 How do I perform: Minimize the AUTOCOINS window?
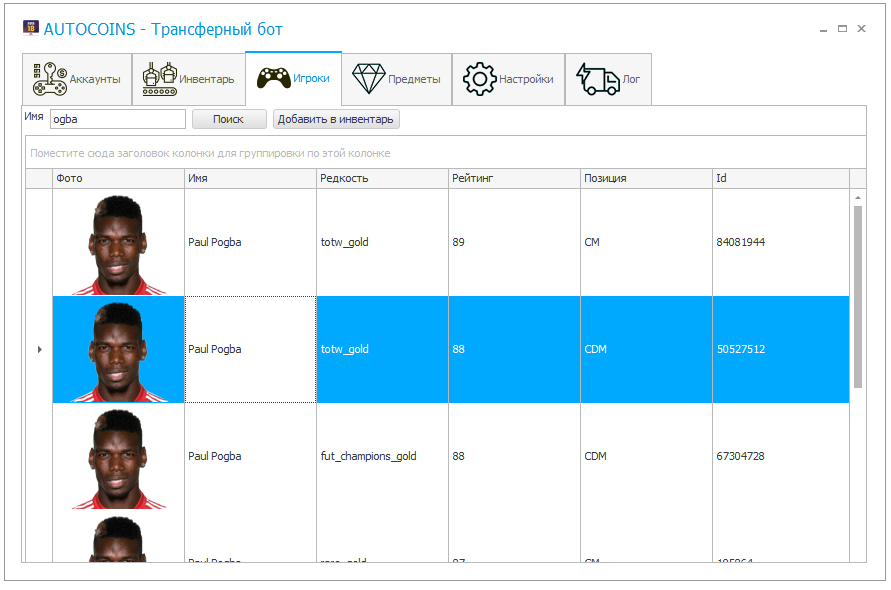823,29
